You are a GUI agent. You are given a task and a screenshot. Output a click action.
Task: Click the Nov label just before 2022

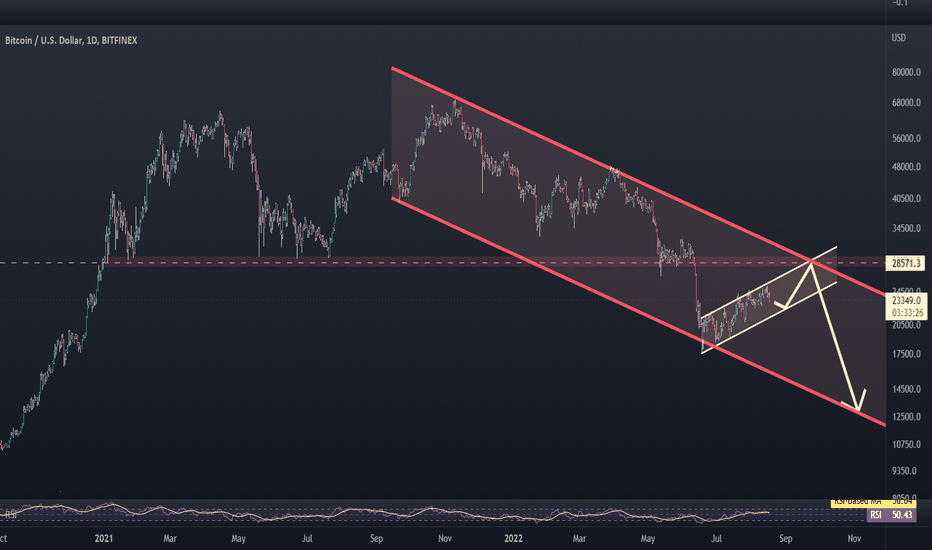pos(445,539)
